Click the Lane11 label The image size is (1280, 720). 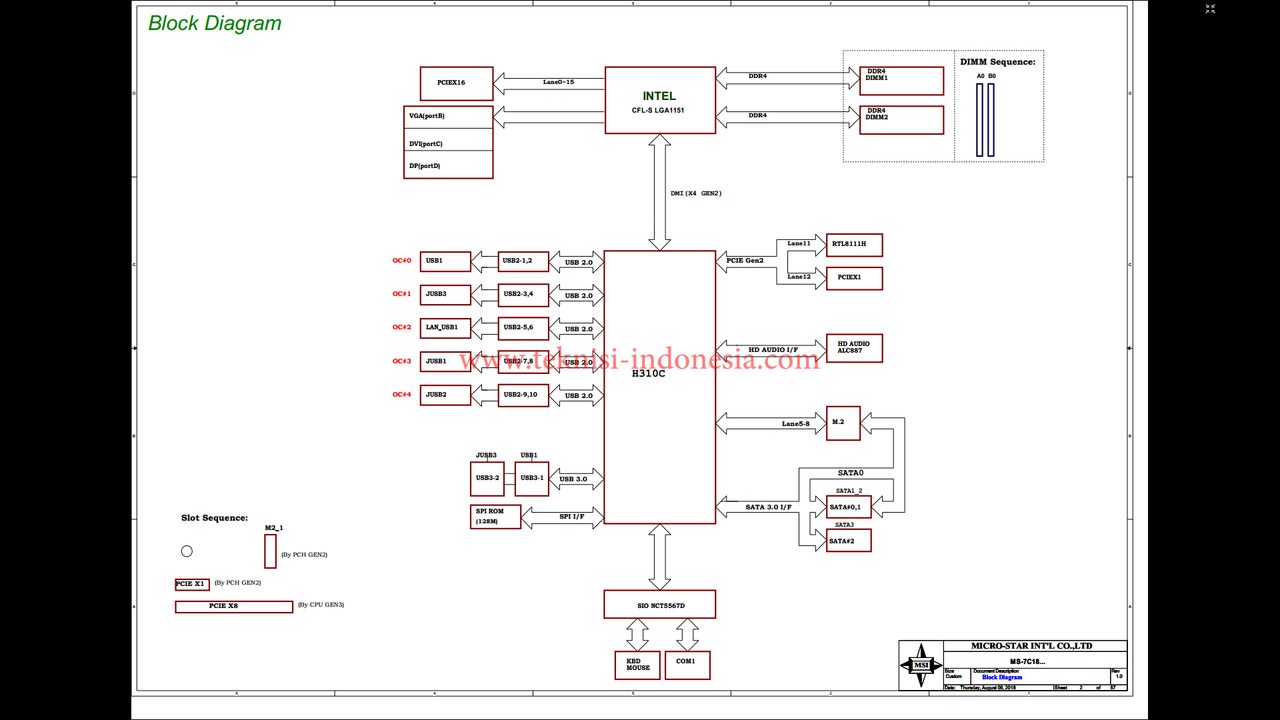click(799, 243)
